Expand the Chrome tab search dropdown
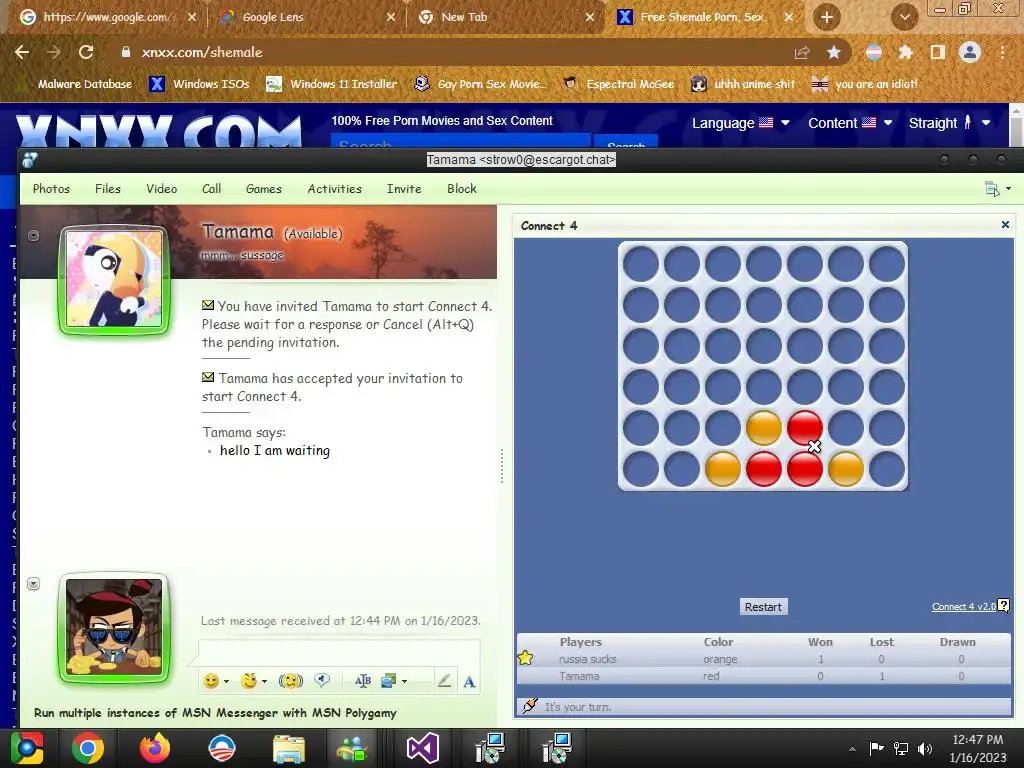The width and height of the screenshot is (1024, 768). pyautogui.click(x=904, y=17)
